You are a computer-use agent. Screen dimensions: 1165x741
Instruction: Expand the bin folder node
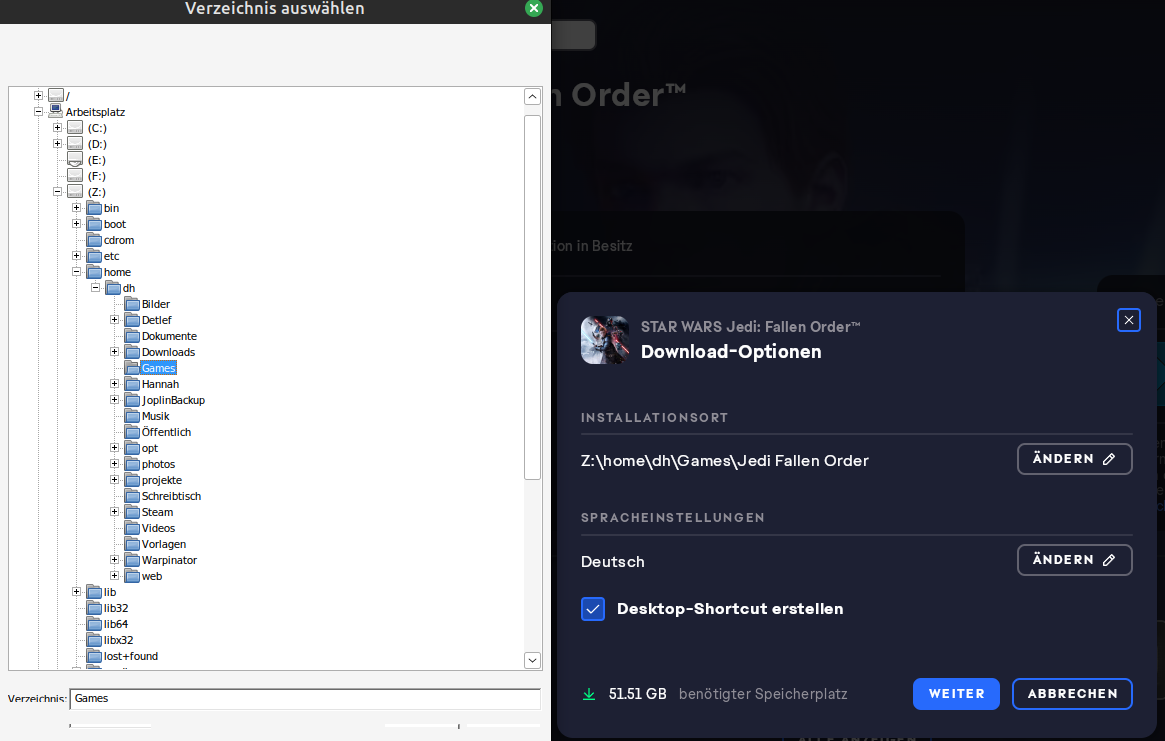coord(77,207)
